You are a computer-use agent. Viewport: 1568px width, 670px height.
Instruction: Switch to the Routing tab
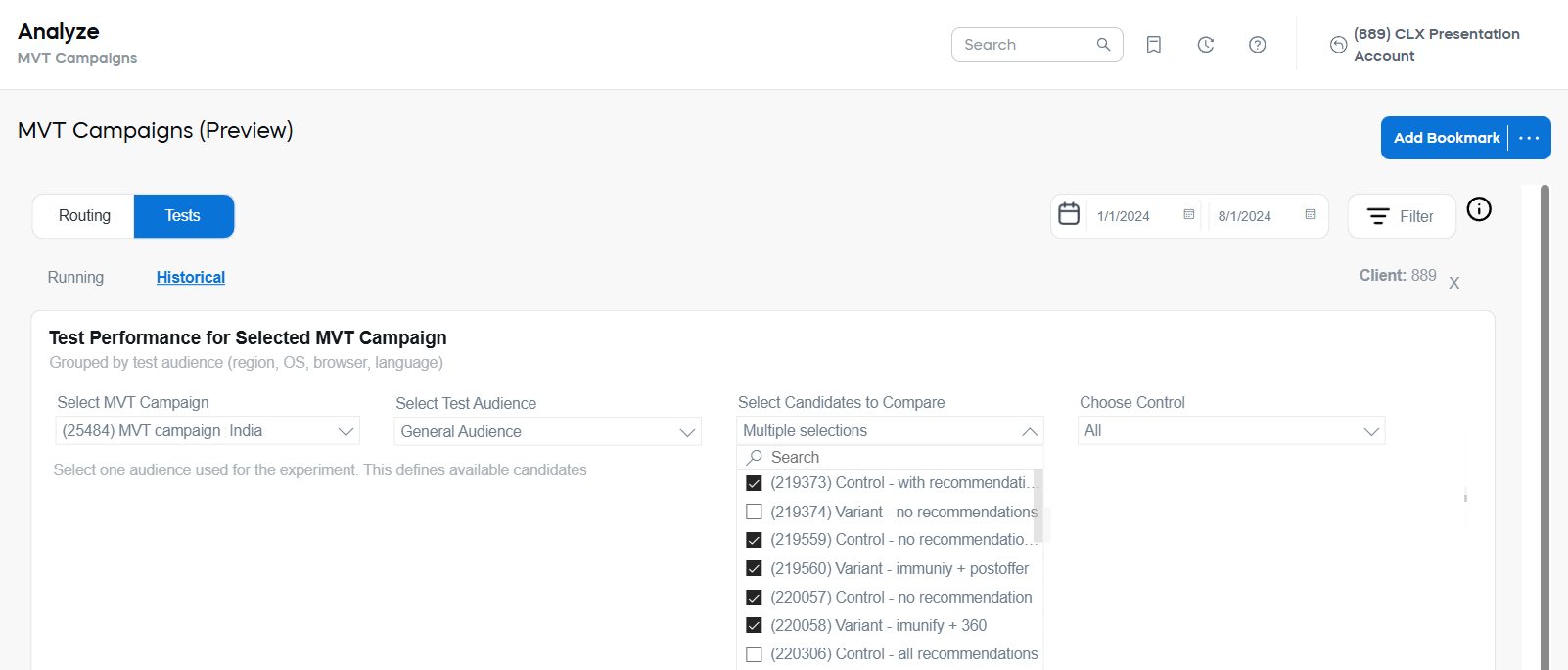click(x=84, y=216)
